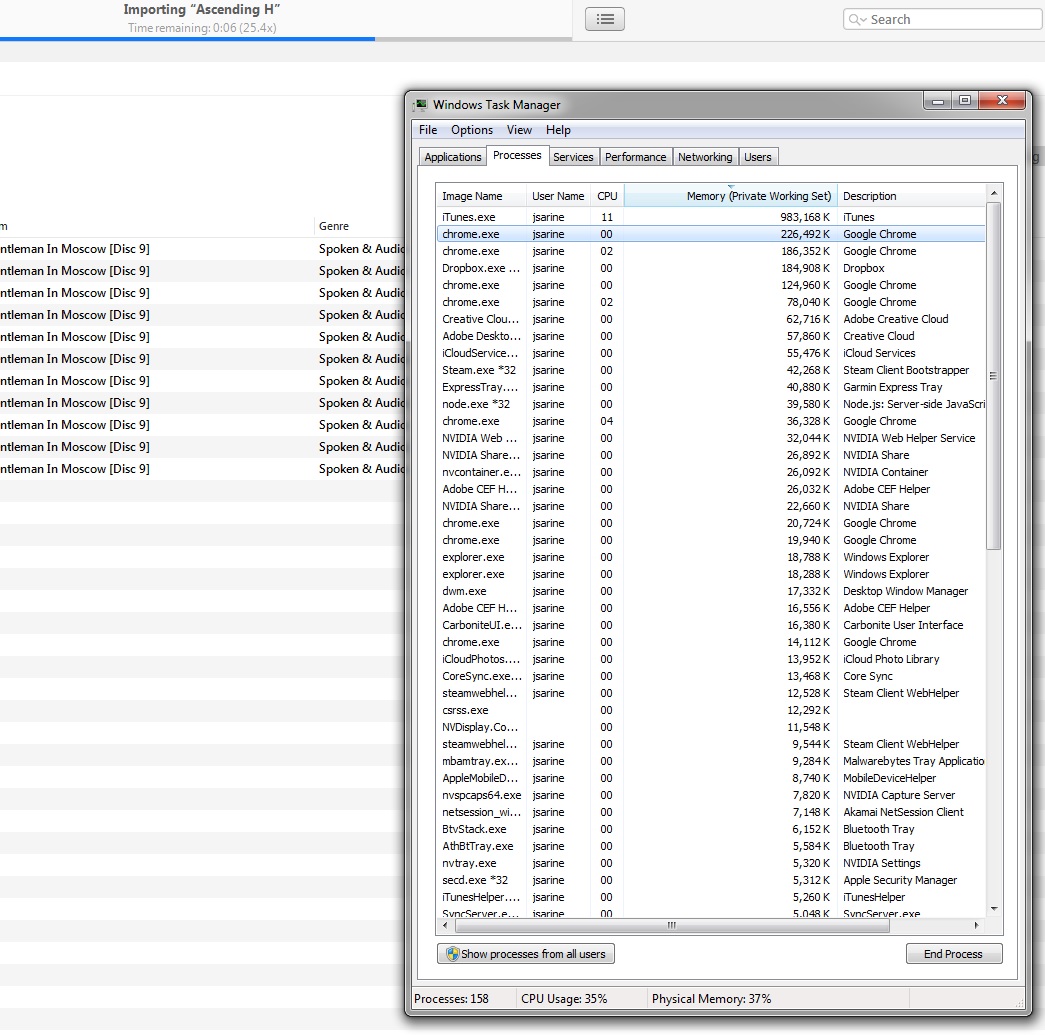Select the AthBtTray.exe process row
This screenshot has height=1035, width=1045.
710,846
